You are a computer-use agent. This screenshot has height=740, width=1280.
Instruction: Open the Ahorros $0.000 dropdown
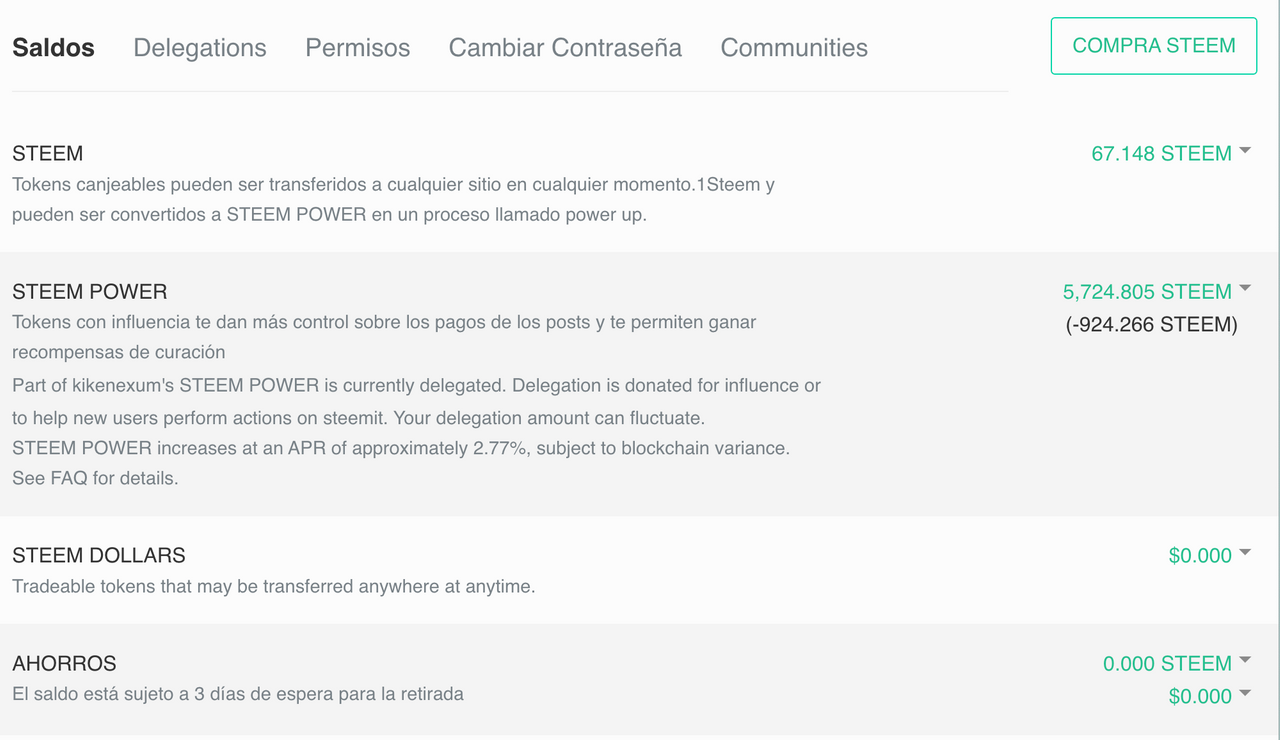(x=1209, y=696)
